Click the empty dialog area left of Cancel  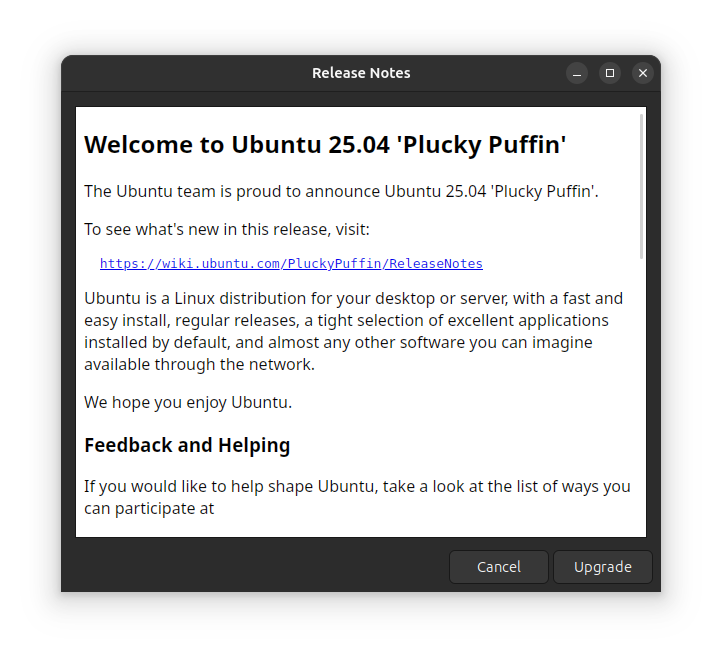250,567
